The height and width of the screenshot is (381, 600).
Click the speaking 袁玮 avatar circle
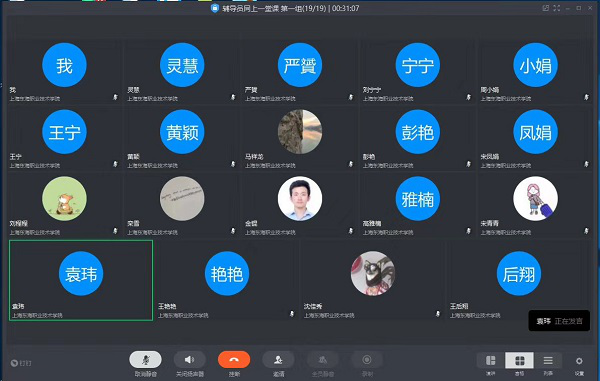(x=81, y=274)
